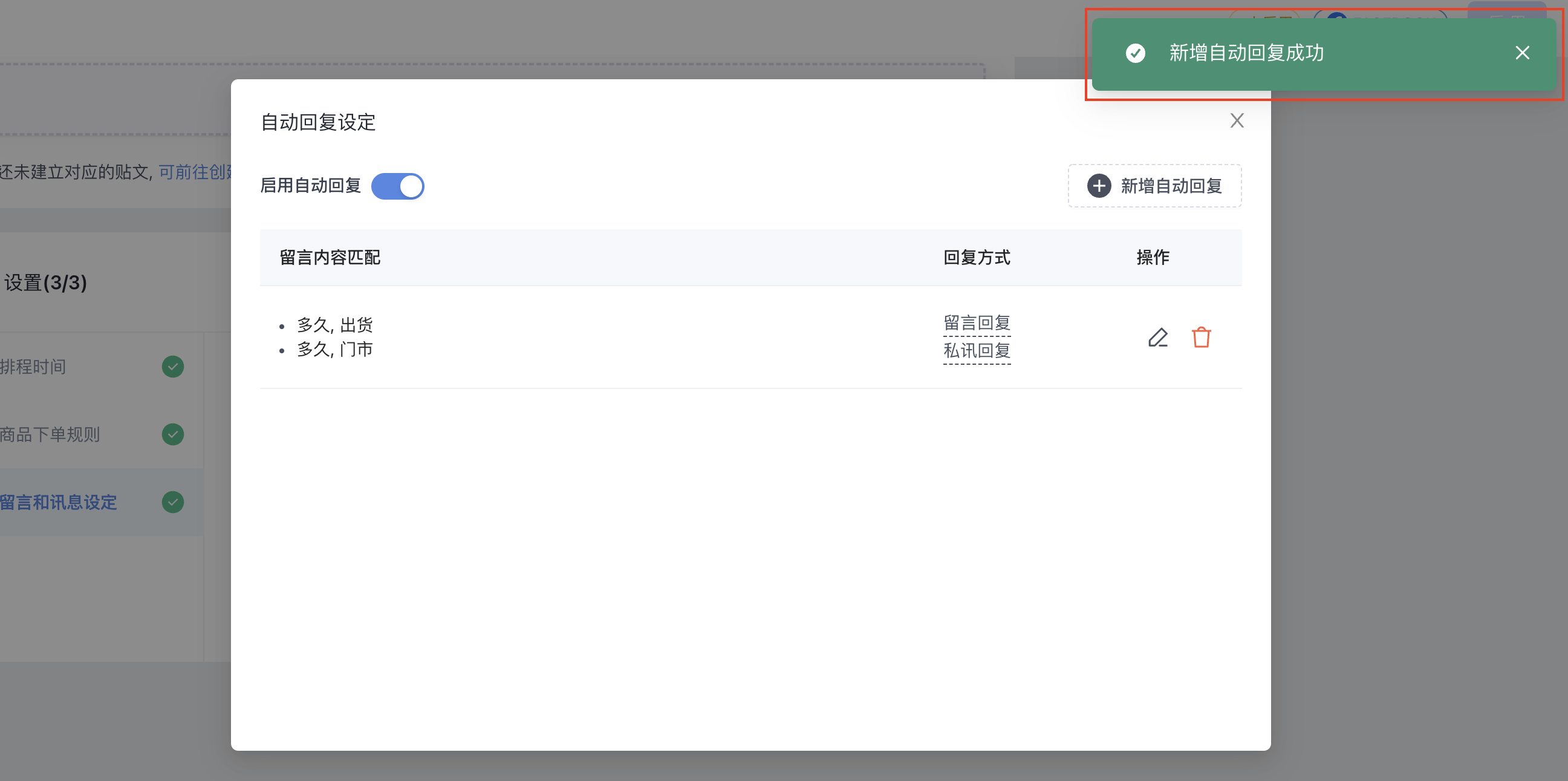
Task: Select the 多久, 出货 keyword entry
Action: coord(335,325)
